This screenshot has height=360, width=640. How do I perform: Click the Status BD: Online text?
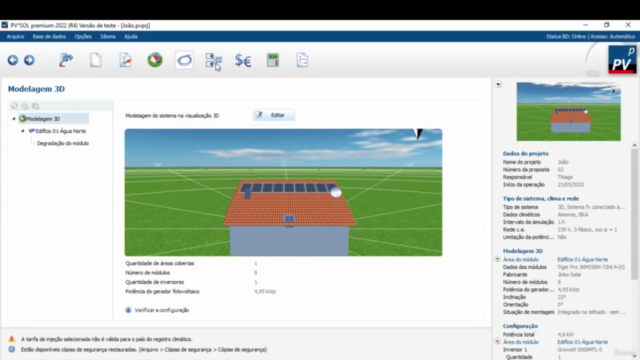566,36
